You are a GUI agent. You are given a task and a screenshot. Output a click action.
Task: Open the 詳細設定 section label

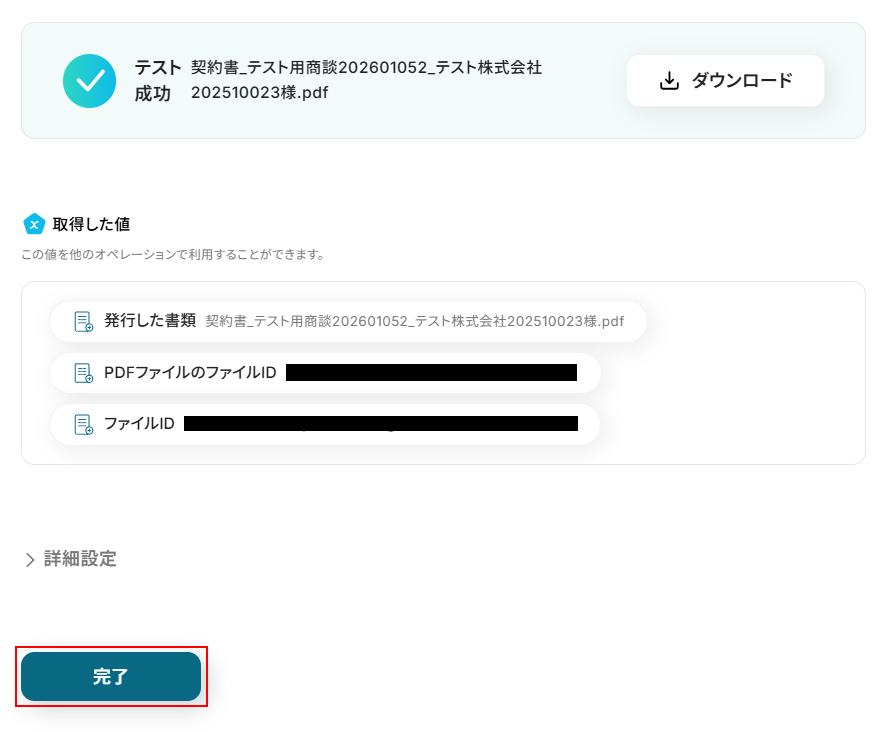(x=80, y=559)
